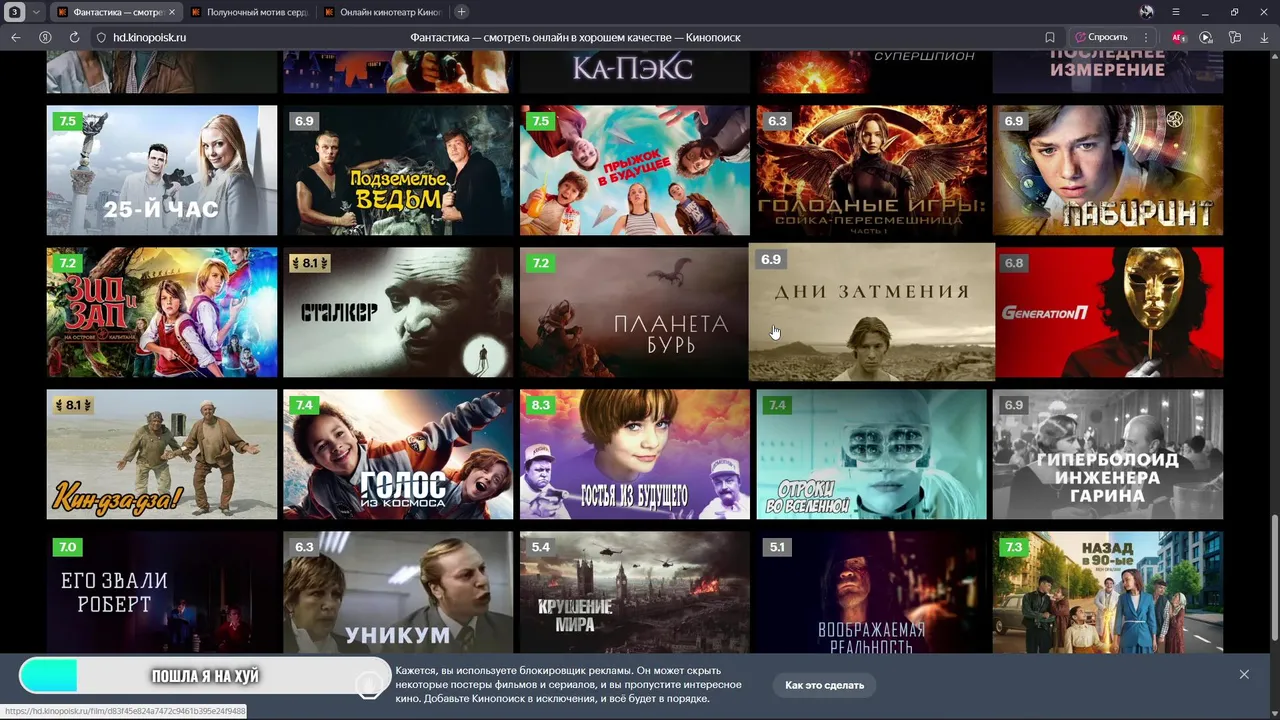Image resolution: width=1280 pixels, height=720 pixels.
Task: Click the page vertical scrollbar thumb
Action: point(1274,578)
